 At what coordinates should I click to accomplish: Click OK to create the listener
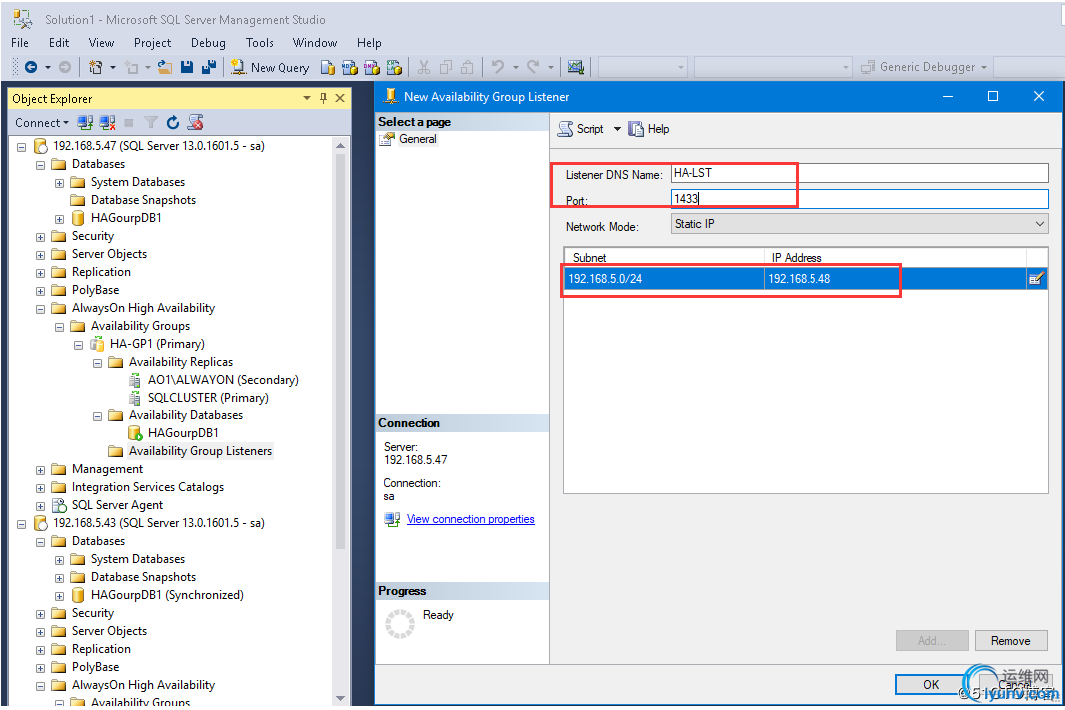tap(931, 684)
